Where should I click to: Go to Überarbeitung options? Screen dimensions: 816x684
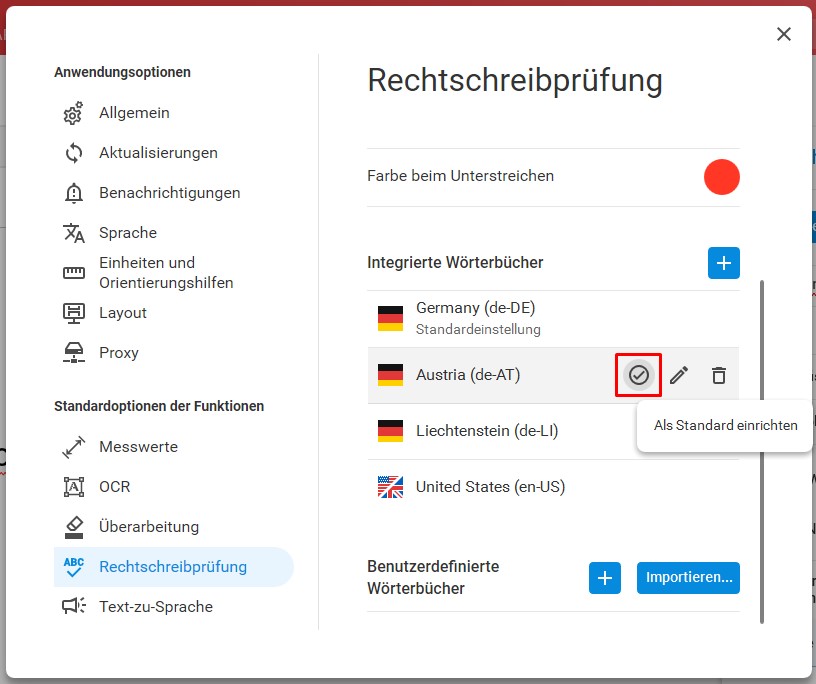point(174,527)
